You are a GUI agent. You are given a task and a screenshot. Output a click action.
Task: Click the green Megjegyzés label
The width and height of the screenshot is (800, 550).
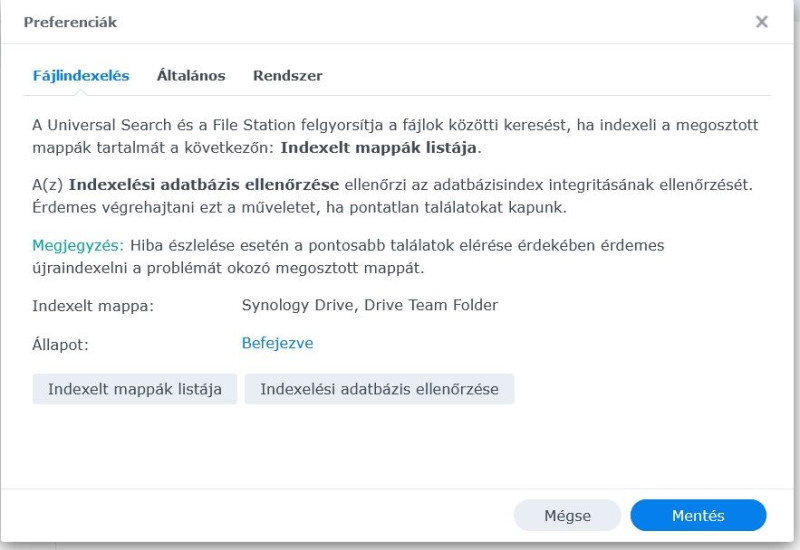click(x=78, y=245)
